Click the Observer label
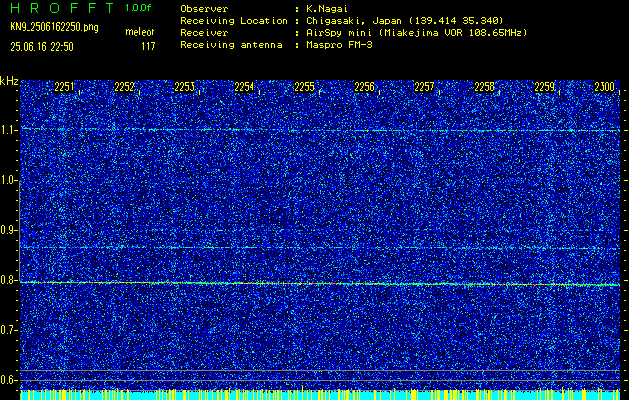Screen dimensions: 629x400 (x=204, y=9)
